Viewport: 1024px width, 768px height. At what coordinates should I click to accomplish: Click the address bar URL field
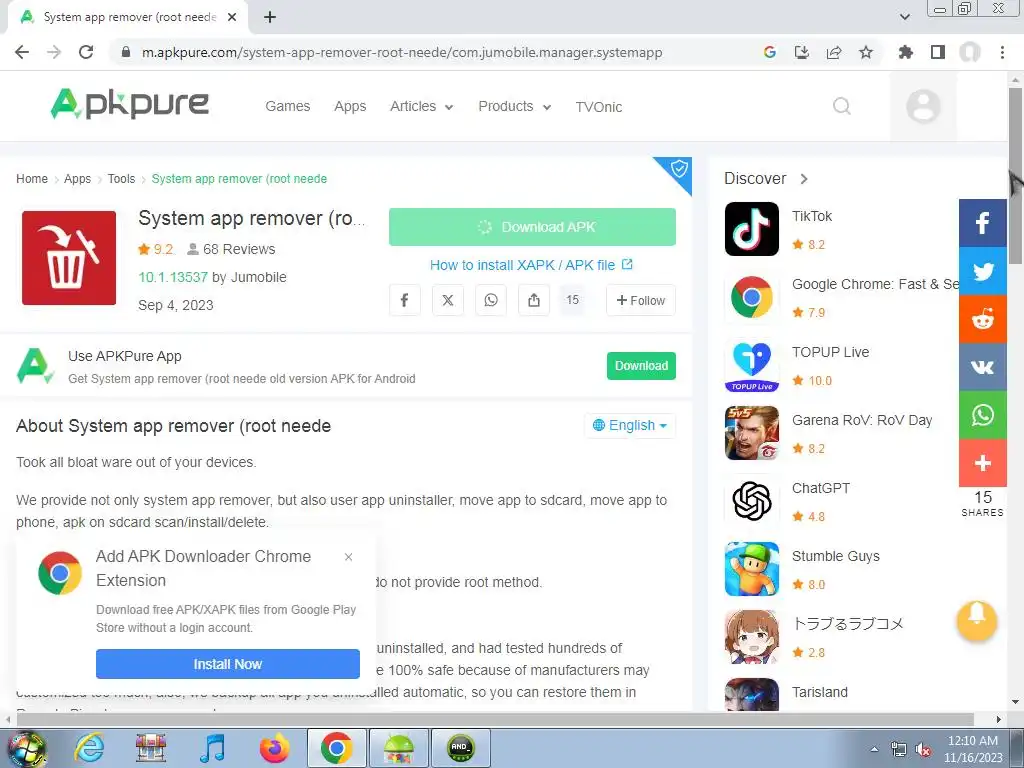[x=402, y=52]
